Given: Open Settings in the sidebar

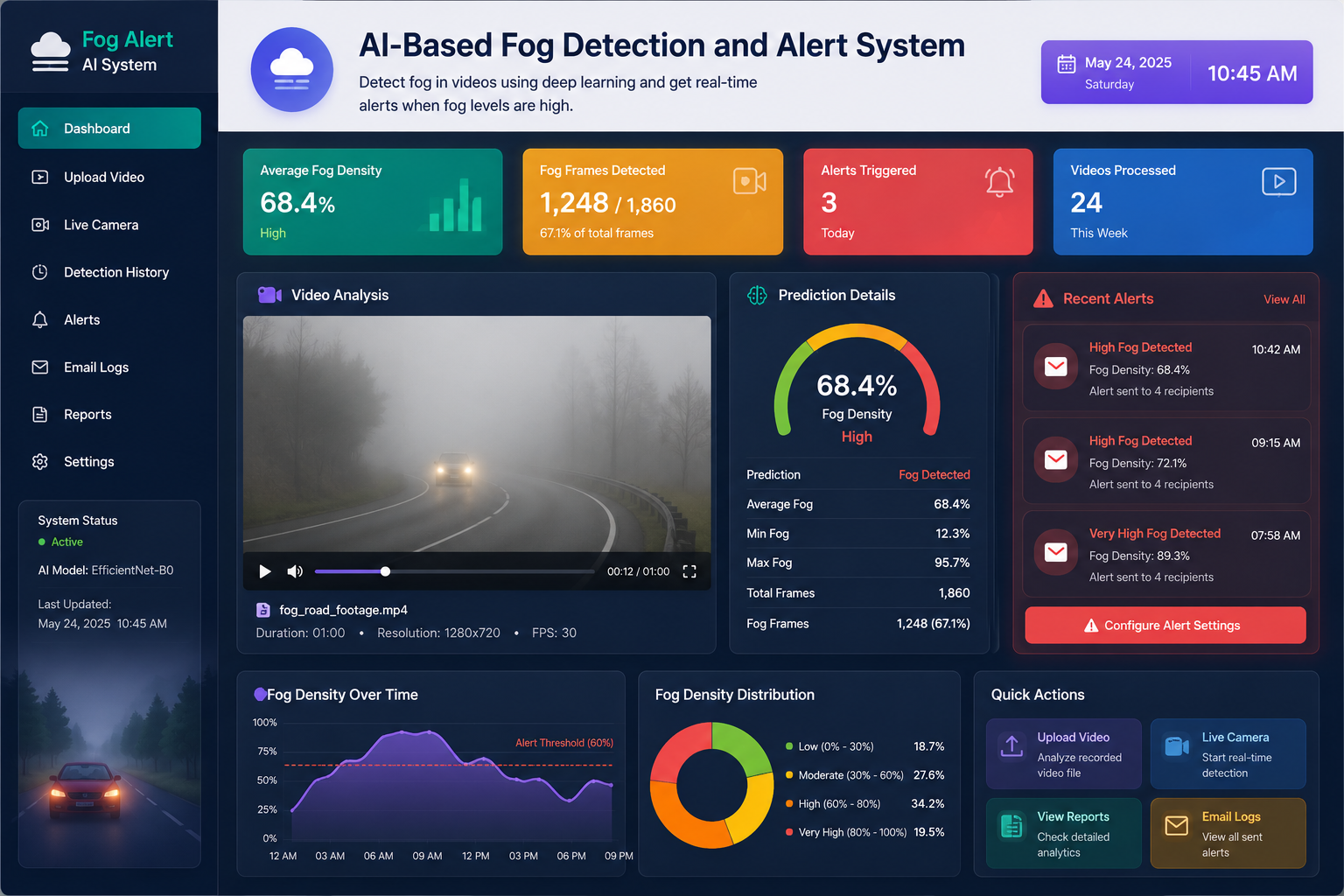Looking at the screenshot, I should [x=109, y=462].
